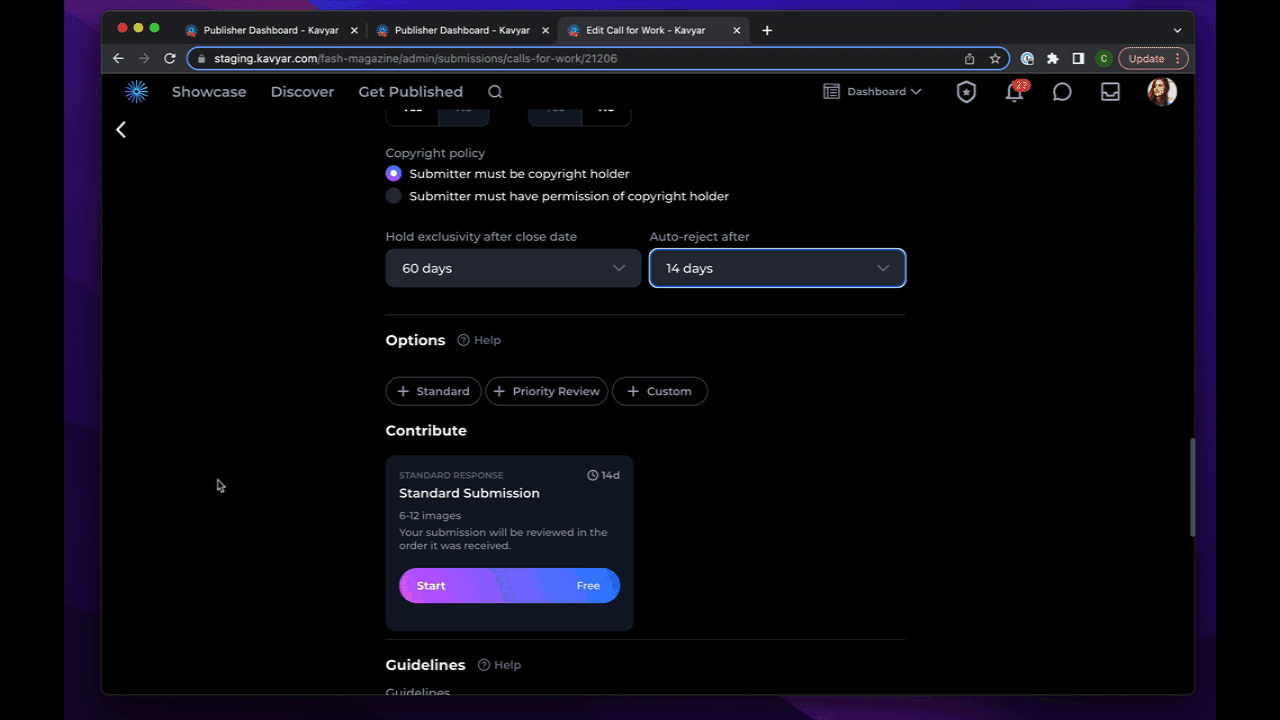This screenshot has width=1280, height=720.
Task: Add a Custom option
Action: tap(659, 391)
